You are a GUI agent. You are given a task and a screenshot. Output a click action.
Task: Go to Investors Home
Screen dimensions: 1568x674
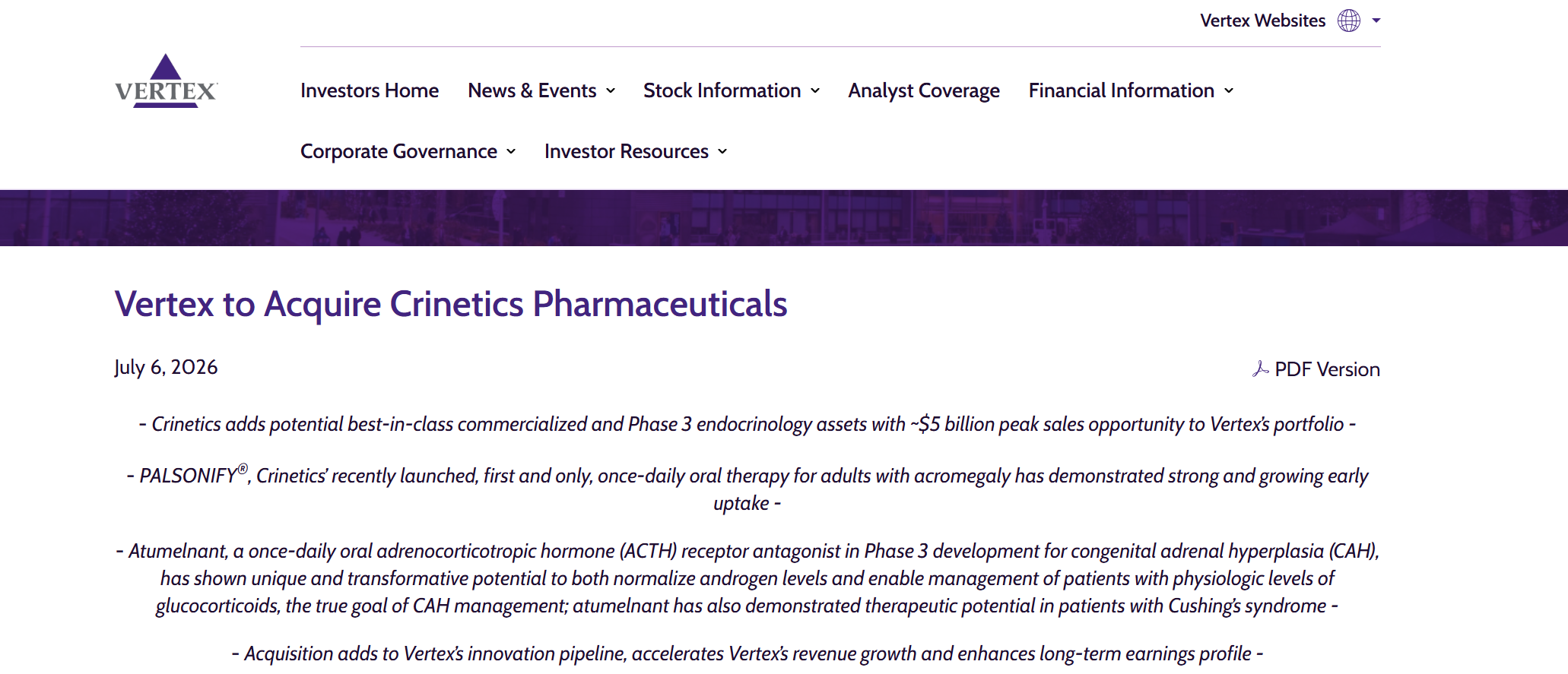pyautogui.click(x=370, y=90)
